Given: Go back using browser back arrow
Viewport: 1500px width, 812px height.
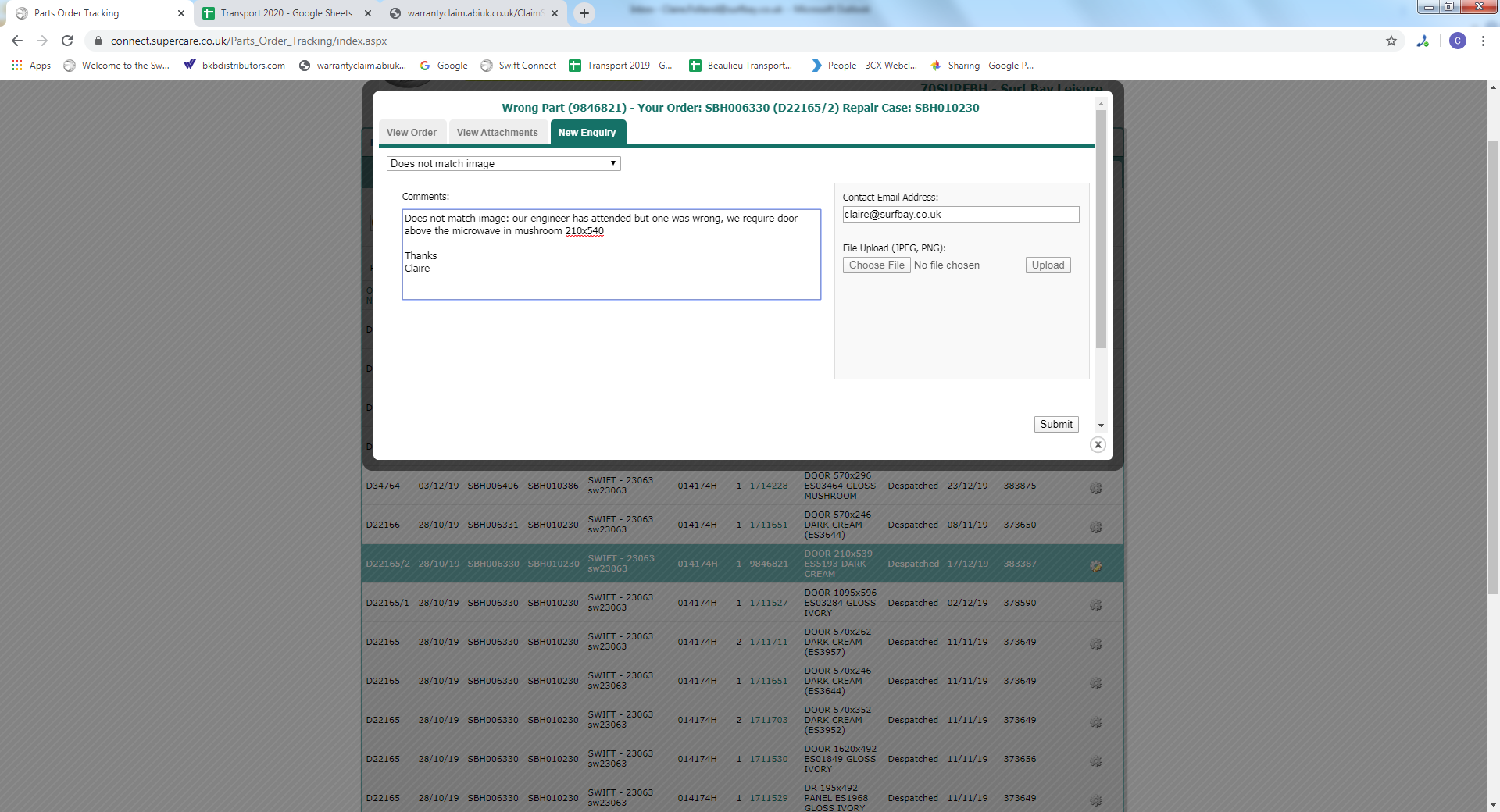Looking at the screenshot, I should [x=17, y=41].
